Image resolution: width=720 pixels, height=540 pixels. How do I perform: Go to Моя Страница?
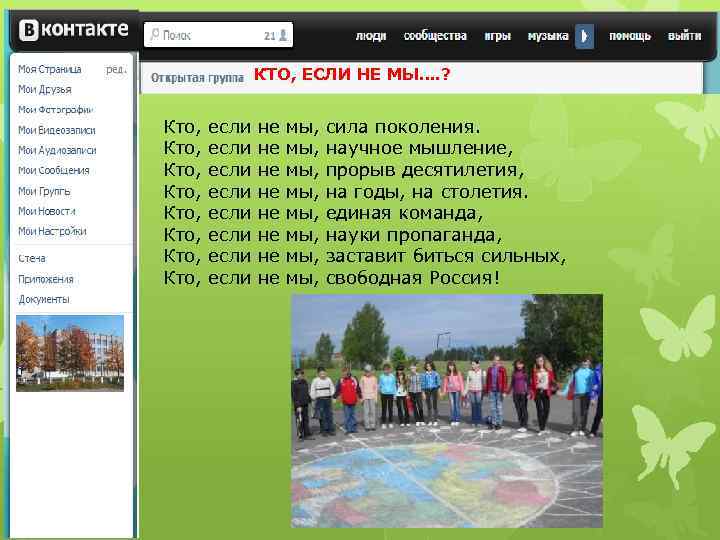pyautogui.click(x=50, y=69)
